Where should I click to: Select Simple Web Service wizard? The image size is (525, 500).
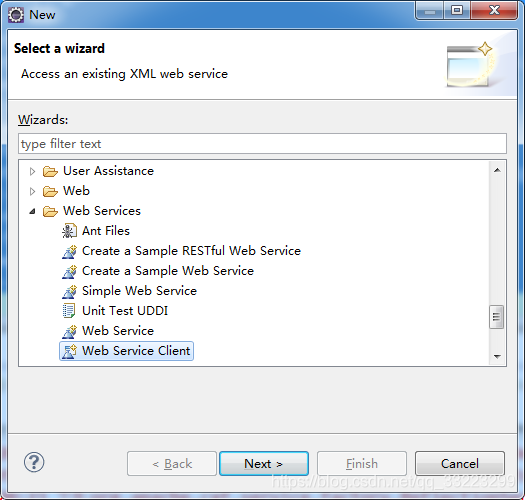(x=139, y=291)
